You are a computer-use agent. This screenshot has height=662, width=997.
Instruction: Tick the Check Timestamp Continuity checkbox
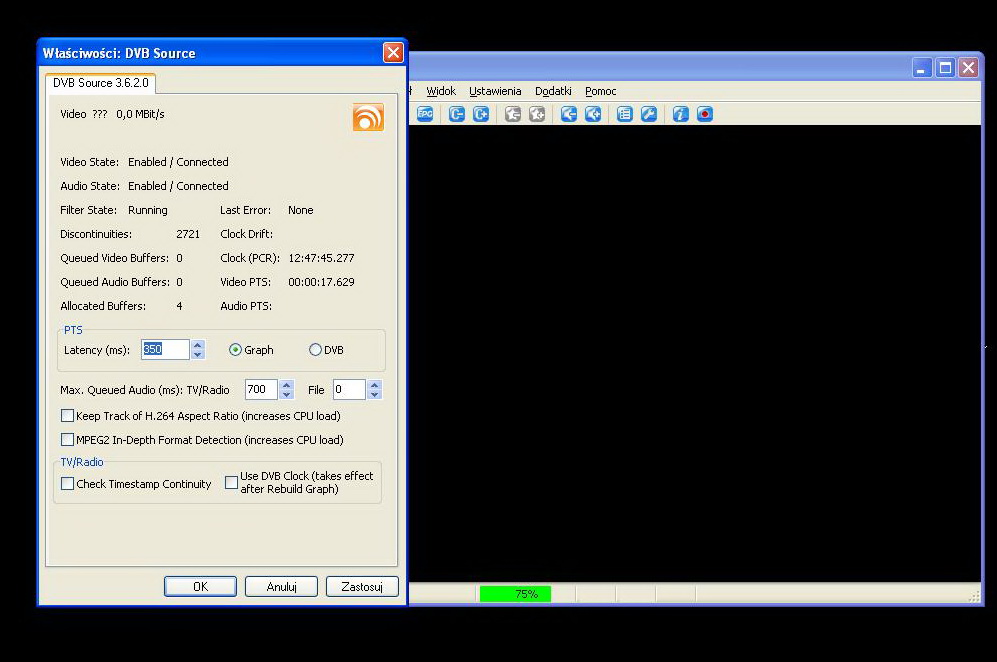click(x=68, y=484)
